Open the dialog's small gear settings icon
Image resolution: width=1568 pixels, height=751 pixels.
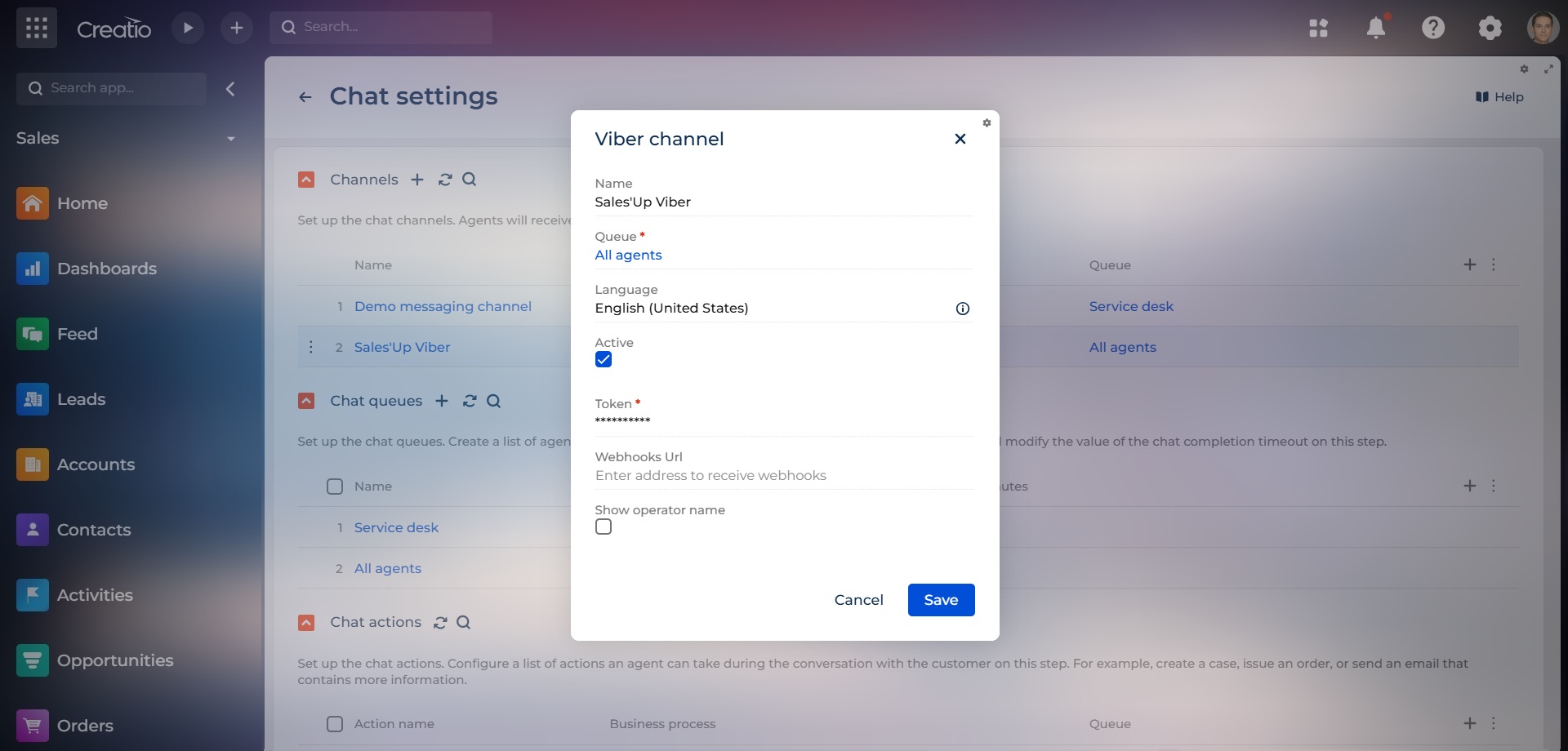(x=987, y=122)
